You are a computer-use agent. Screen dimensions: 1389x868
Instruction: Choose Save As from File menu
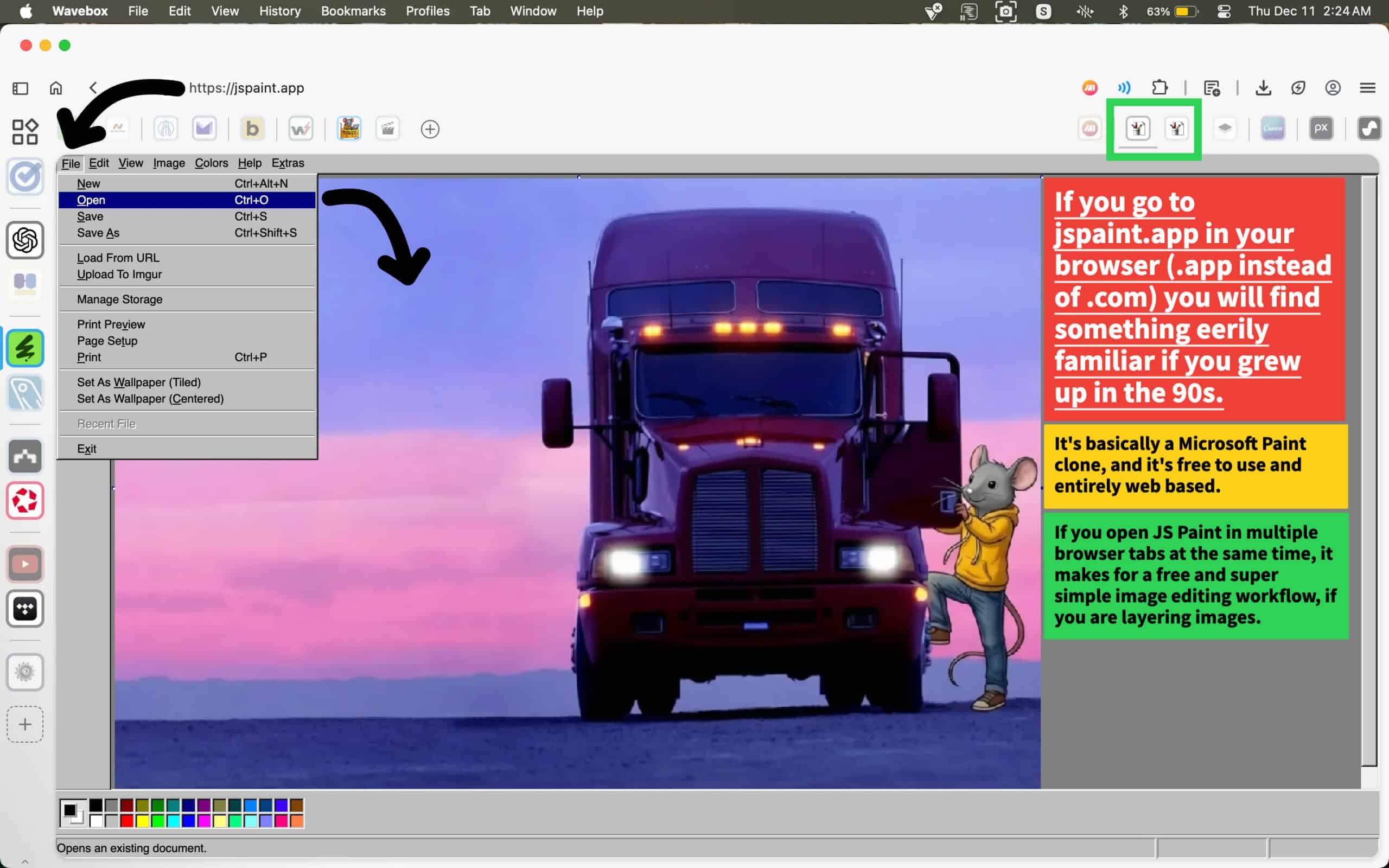pyautogui.click(x=98, y=233)
